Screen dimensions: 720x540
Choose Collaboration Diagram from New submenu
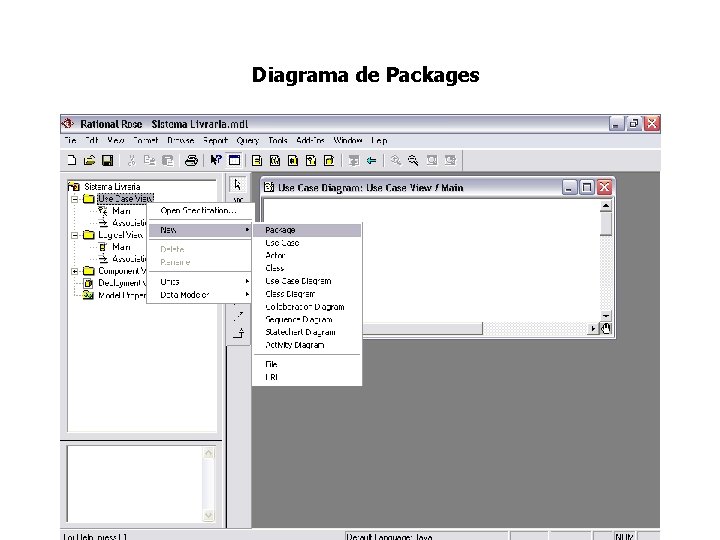(307, 307)
